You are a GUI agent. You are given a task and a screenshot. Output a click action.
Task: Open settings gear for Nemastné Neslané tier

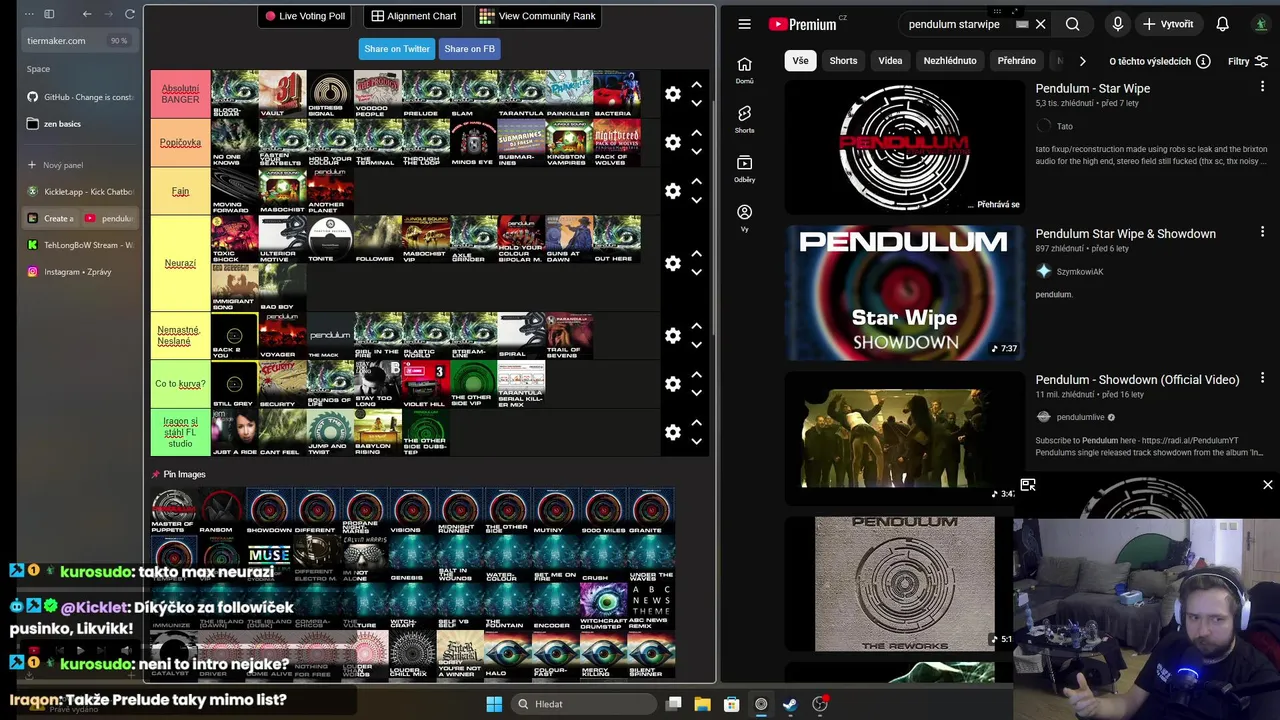(673, 335)
